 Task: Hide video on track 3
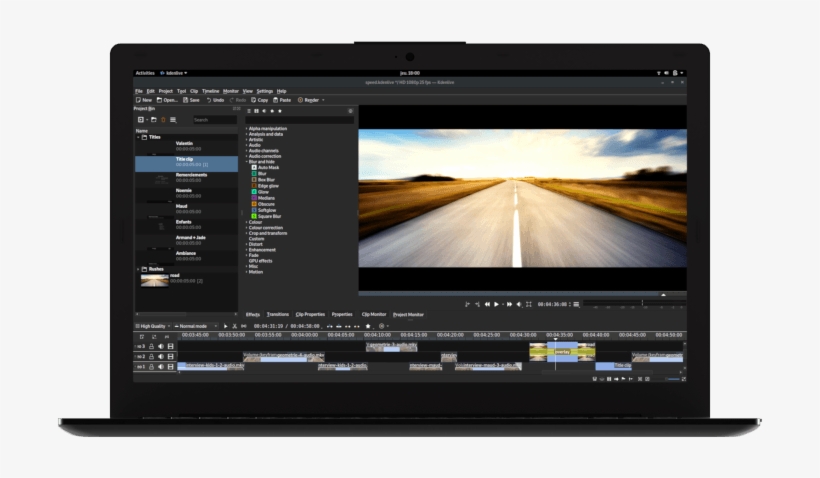pyautogui.click(x=170, y=347)
